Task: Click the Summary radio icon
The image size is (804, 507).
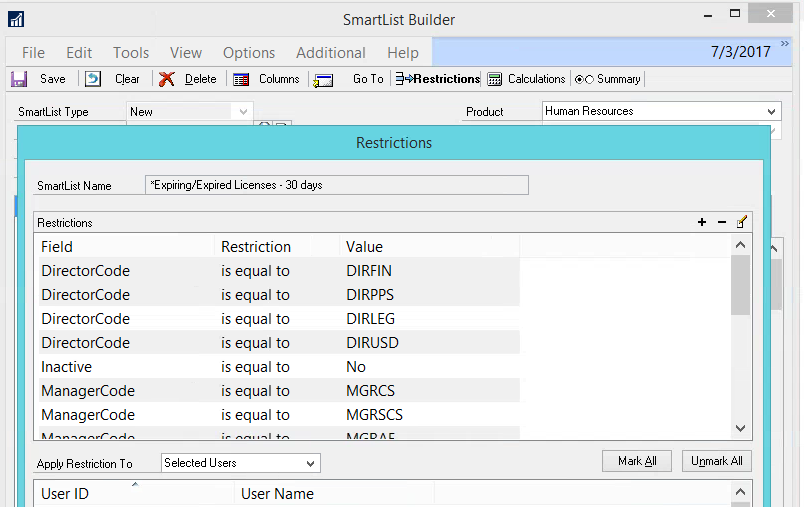Action: tap(584, 79)
